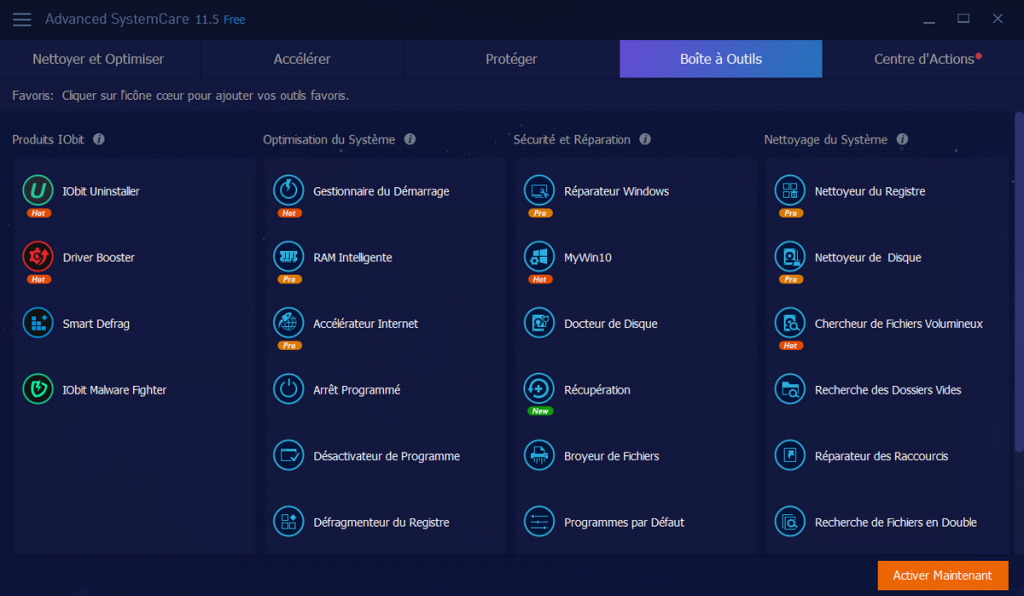The height and width of the screenshot is (596, 1024).
Task: Click Recherche des Dossiers Vides text
Action: [888, 390]
